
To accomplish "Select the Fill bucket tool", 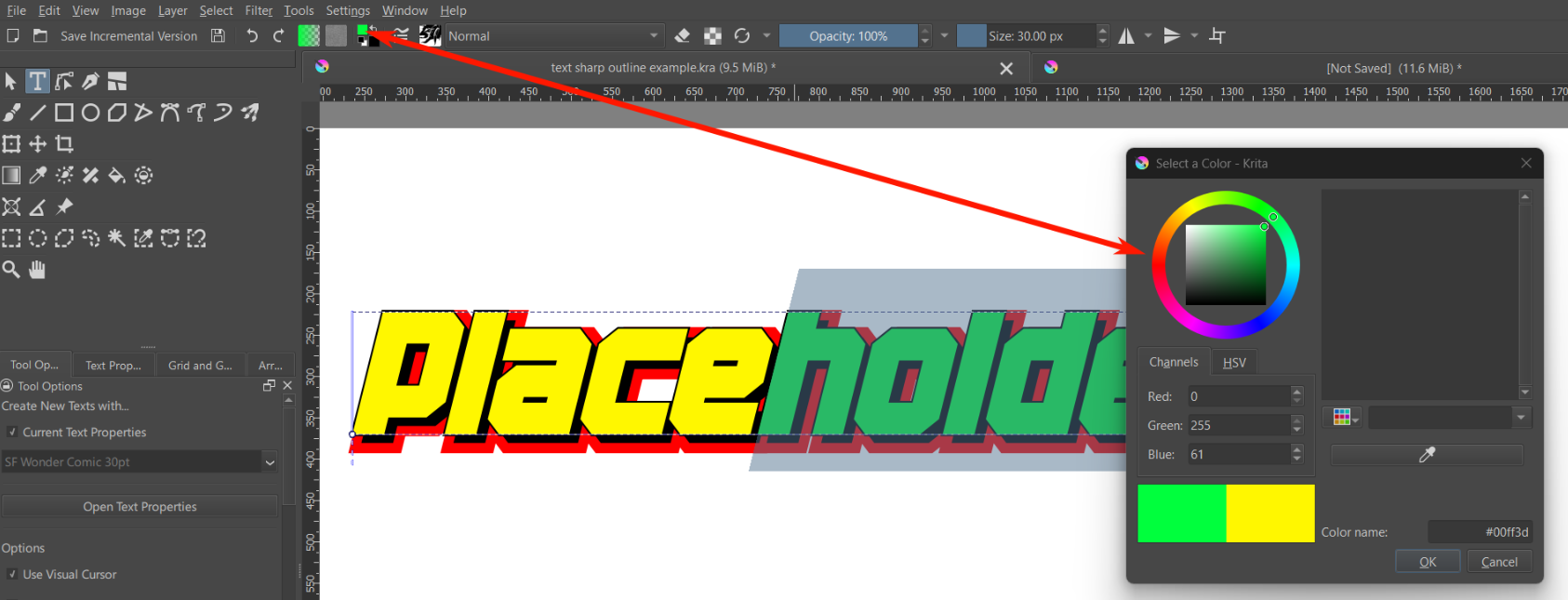I will (x=116, y=175).
